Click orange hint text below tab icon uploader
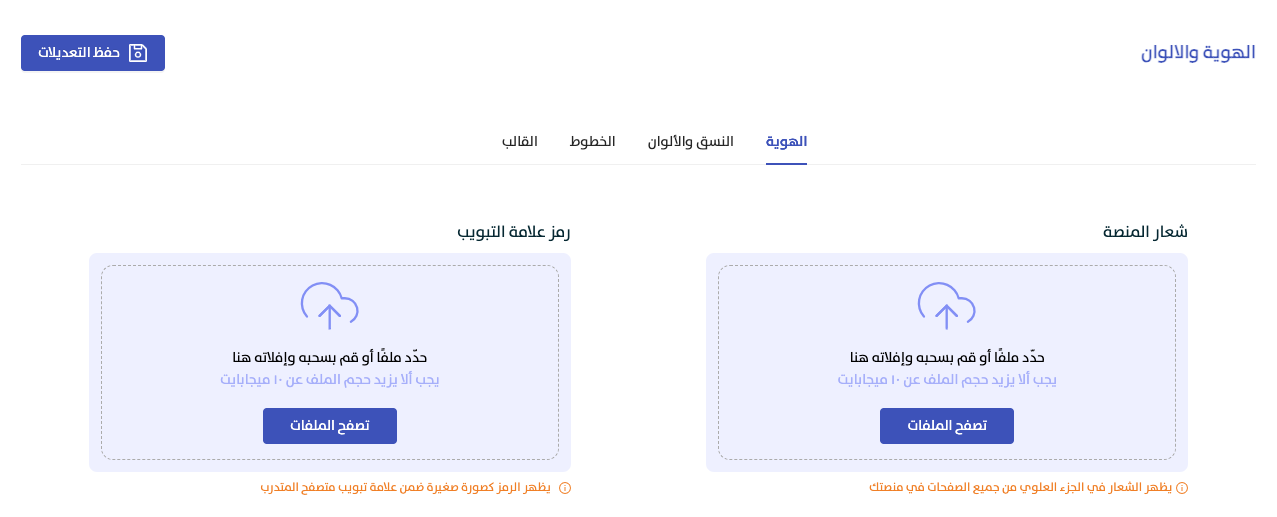This screenshot has height=517, width=1277. point(406,488)
